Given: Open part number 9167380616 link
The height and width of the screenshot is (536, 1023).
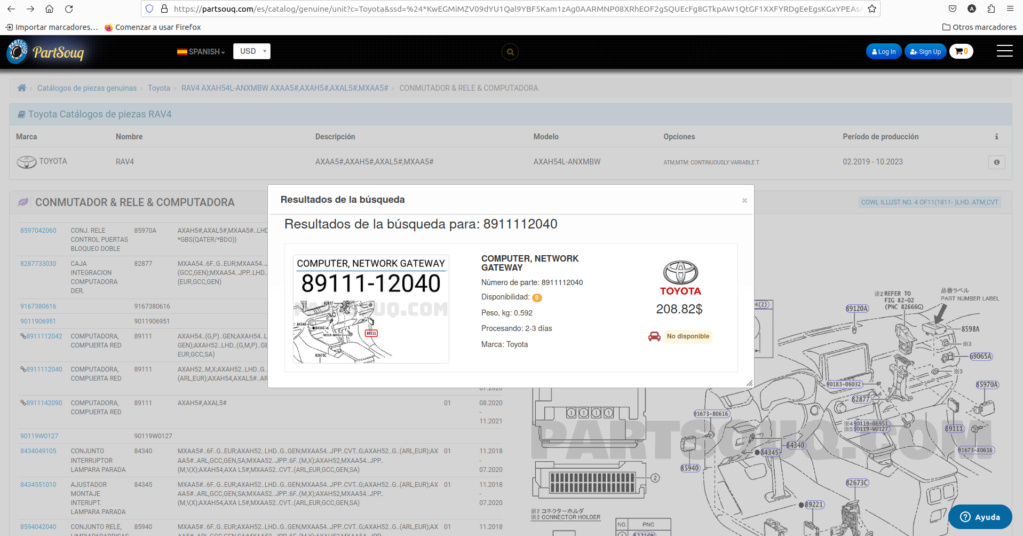Looking at the screenshot, I should (x=38, y=306).
